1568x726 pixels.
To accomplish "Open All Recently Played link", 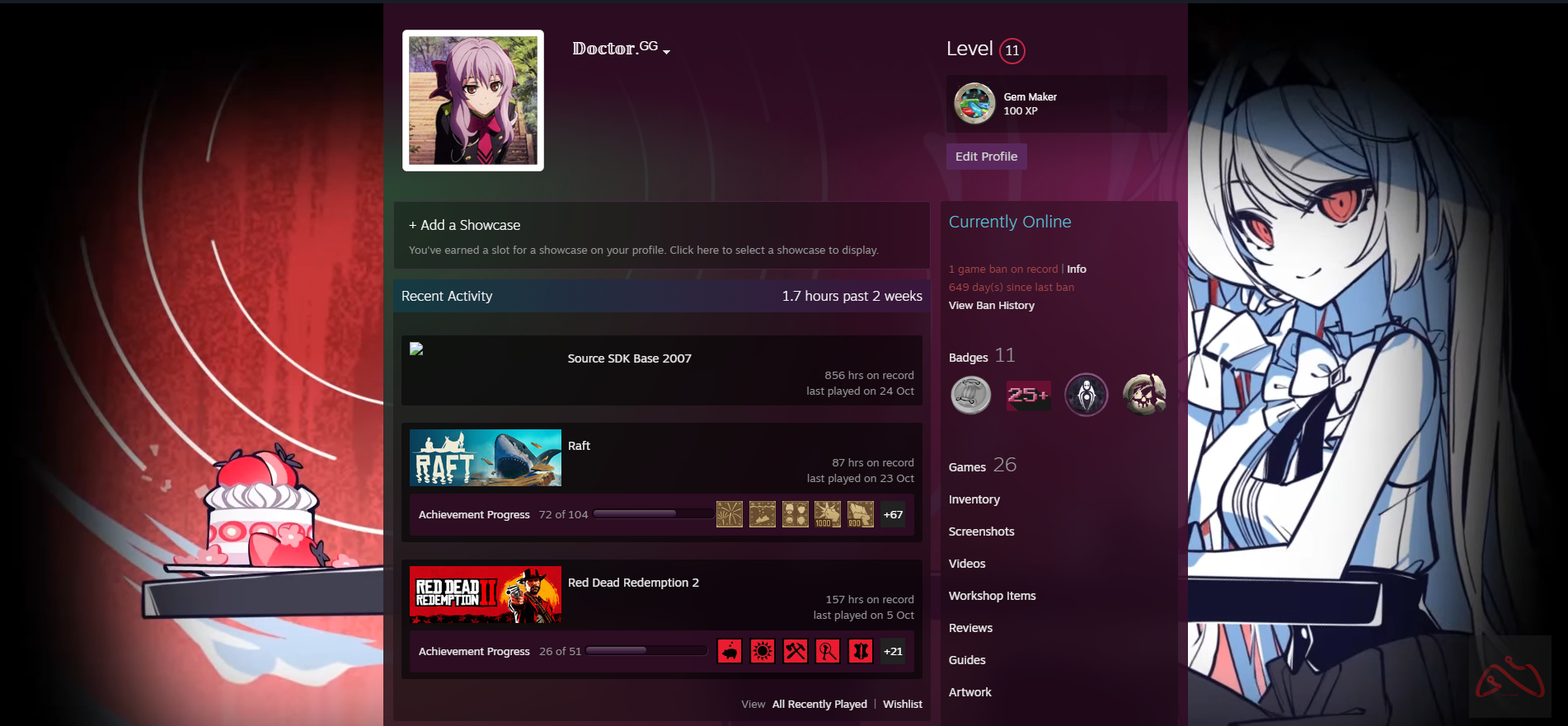I will click(x=819, y=705).
